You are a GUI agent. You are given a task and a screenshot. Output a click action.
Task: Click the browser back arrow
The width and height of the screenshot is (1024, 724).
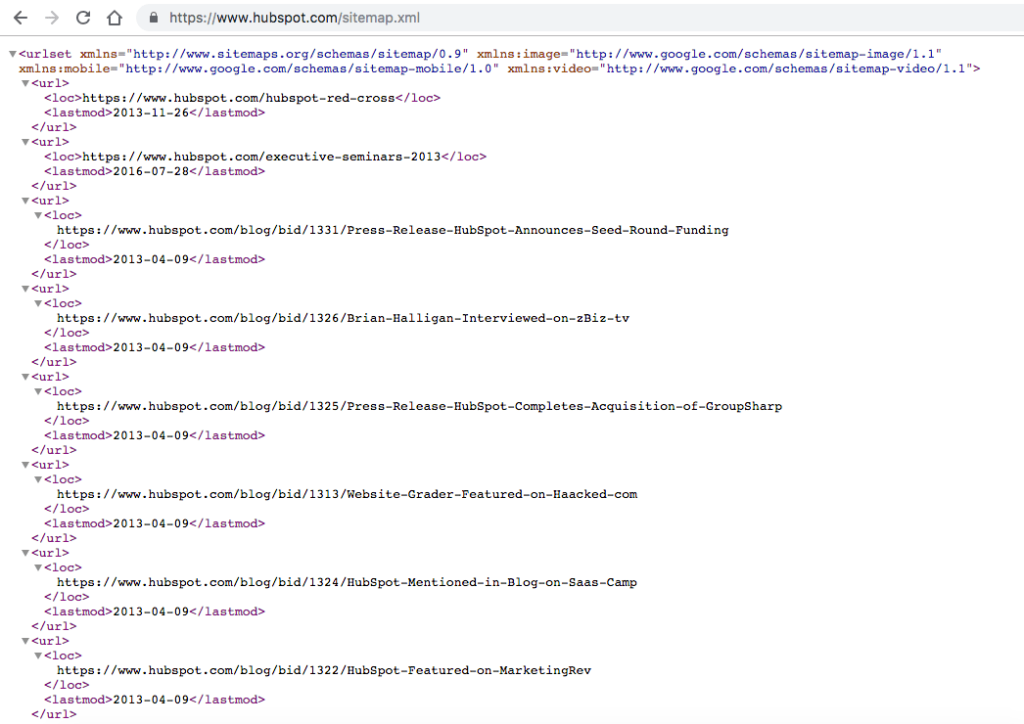coord(21,18)
